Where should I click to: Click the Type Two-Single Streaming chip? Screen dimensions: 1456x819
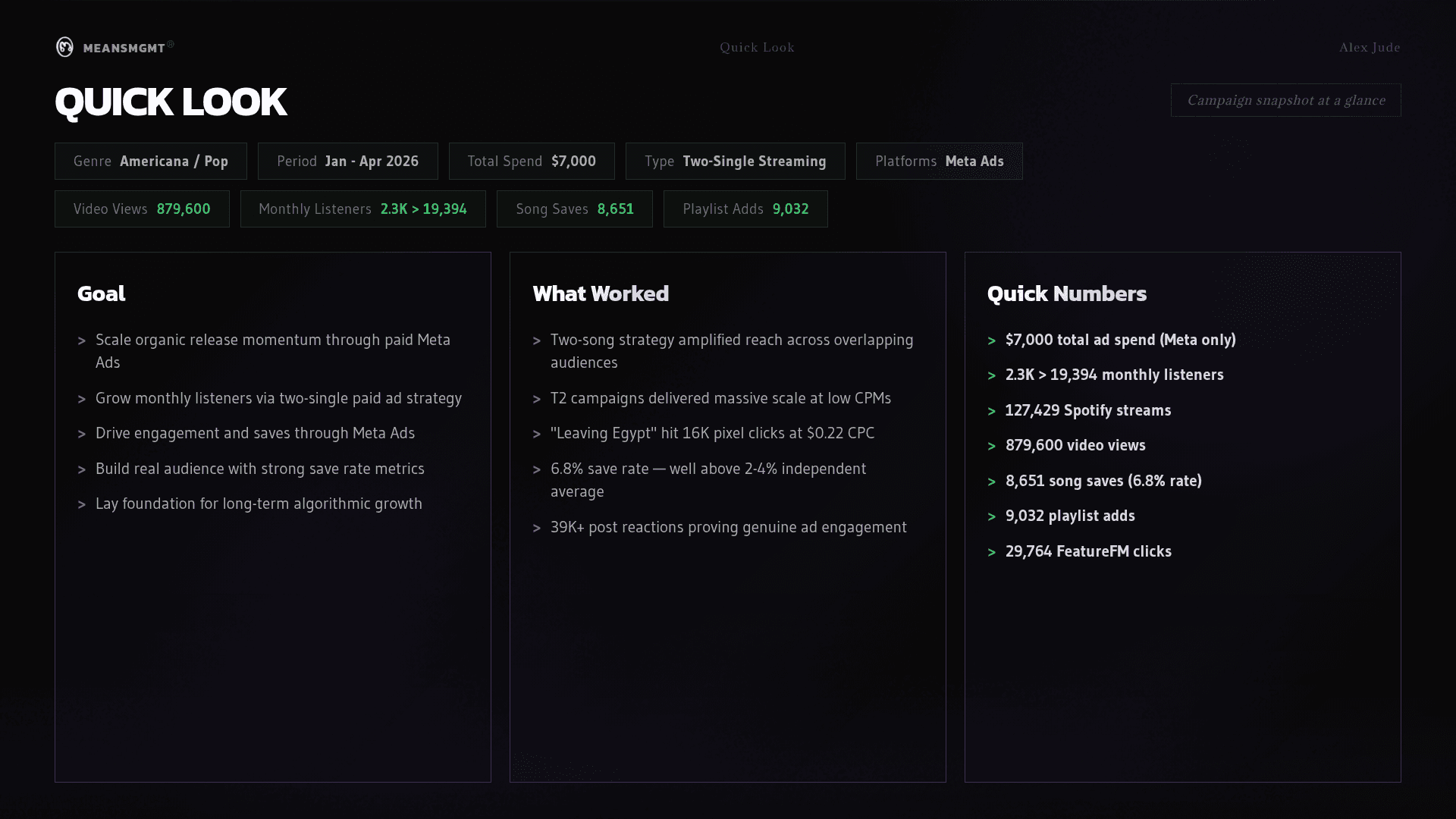pos(735,161)
